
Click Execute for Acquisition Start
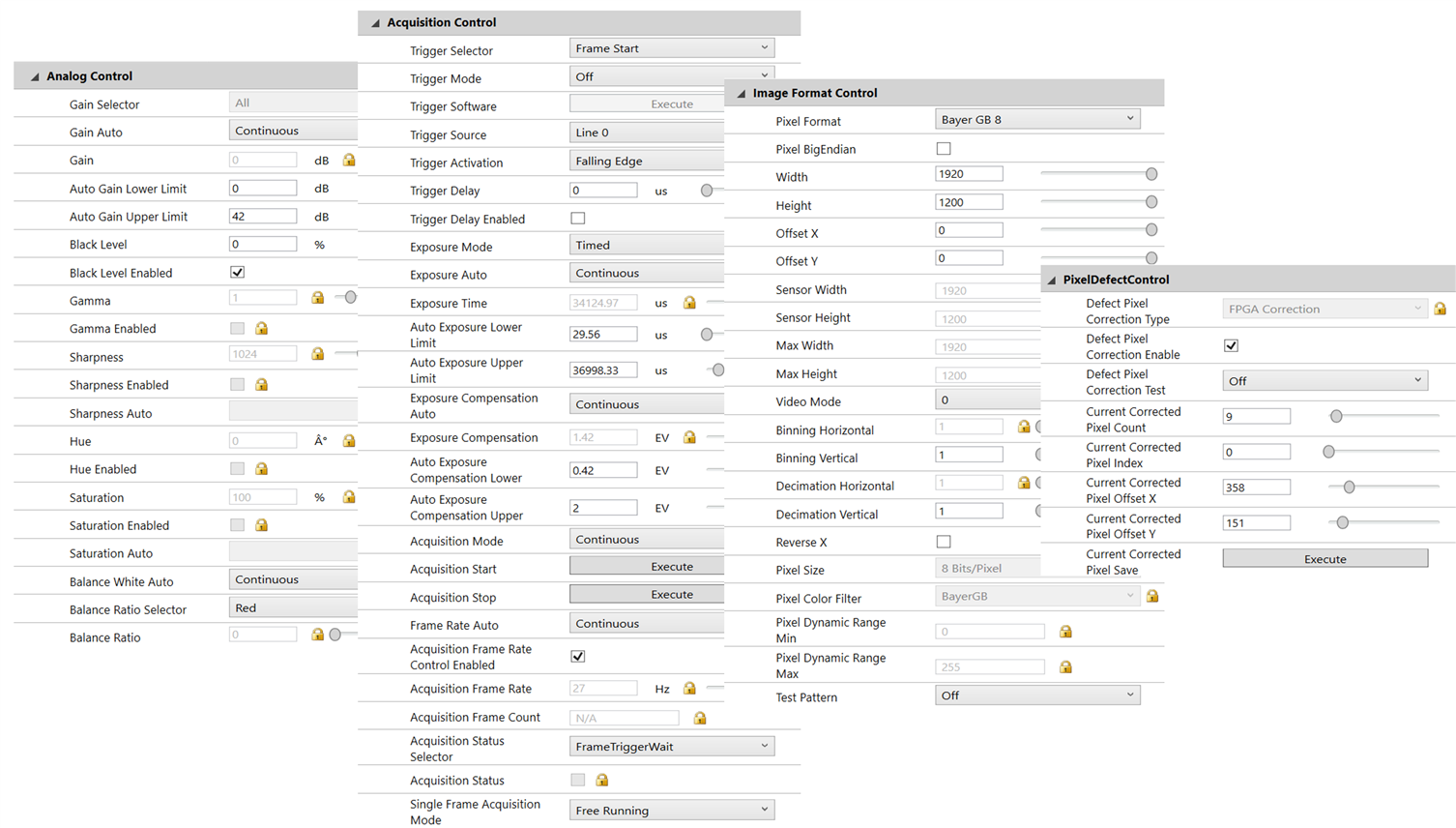tap(647, 567)
